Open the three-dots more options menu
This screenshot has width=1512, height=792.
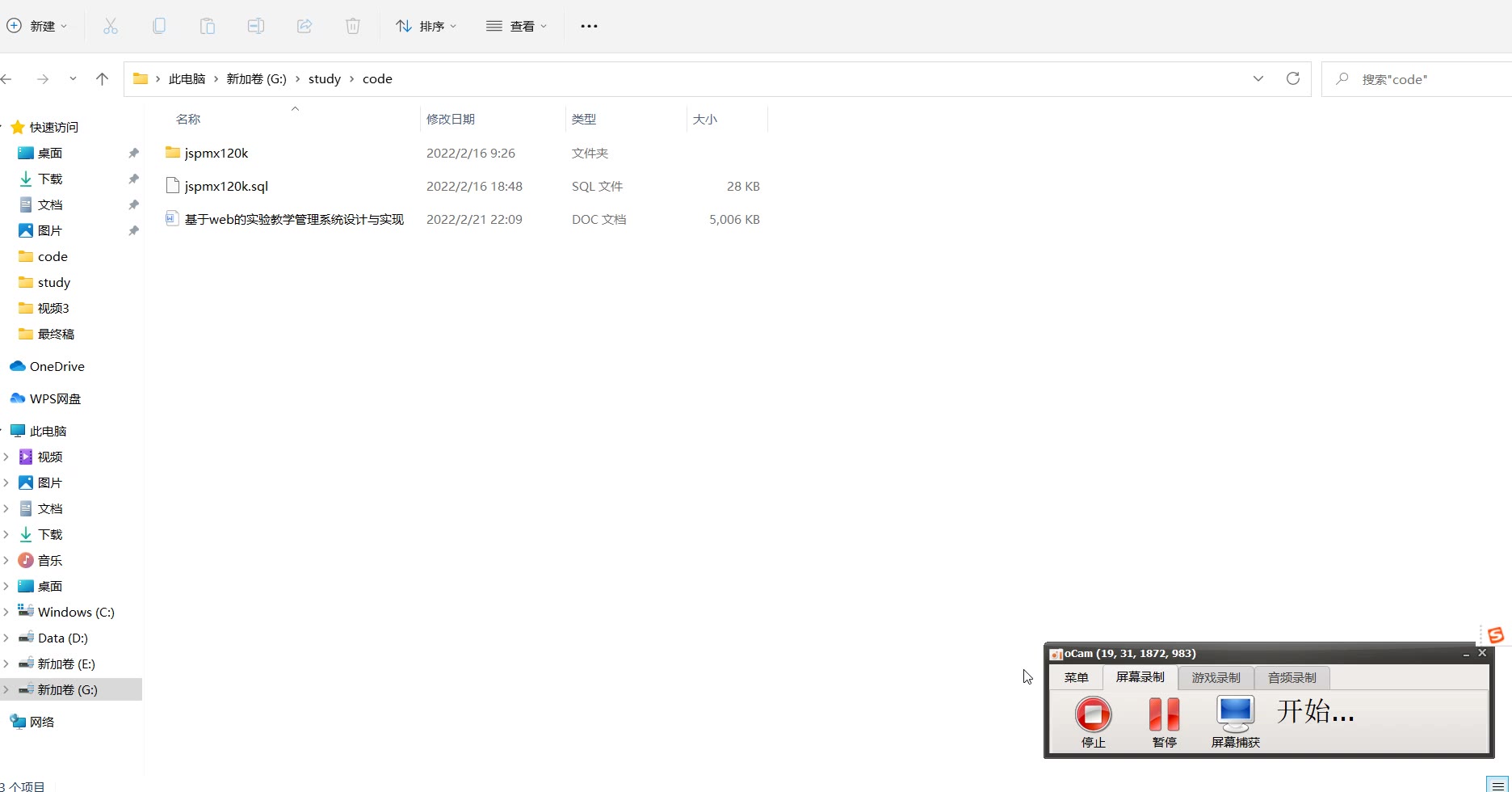click(x=590, y=26)
